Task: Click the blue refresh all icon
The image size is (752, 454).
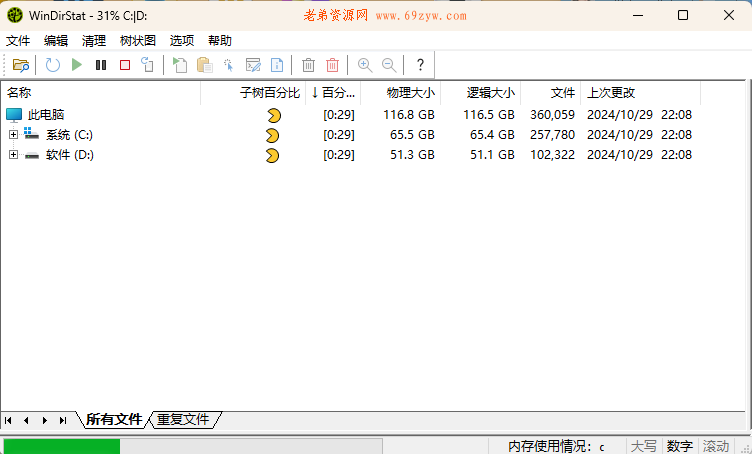Action: 53,65
